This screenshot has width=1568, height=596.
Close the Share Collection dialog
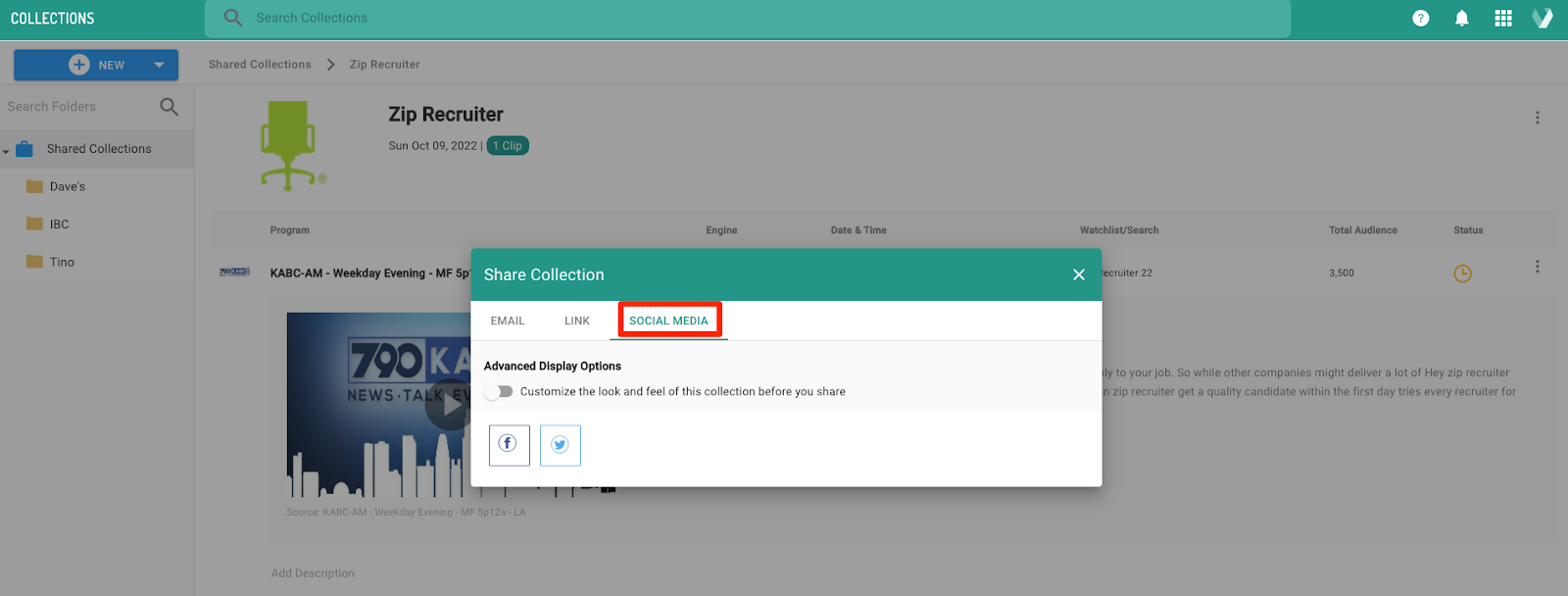(x=1079, y=274)
